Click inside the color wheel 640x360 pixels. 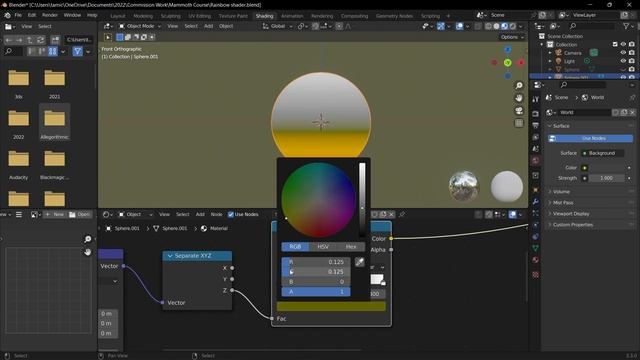[318, 200]
